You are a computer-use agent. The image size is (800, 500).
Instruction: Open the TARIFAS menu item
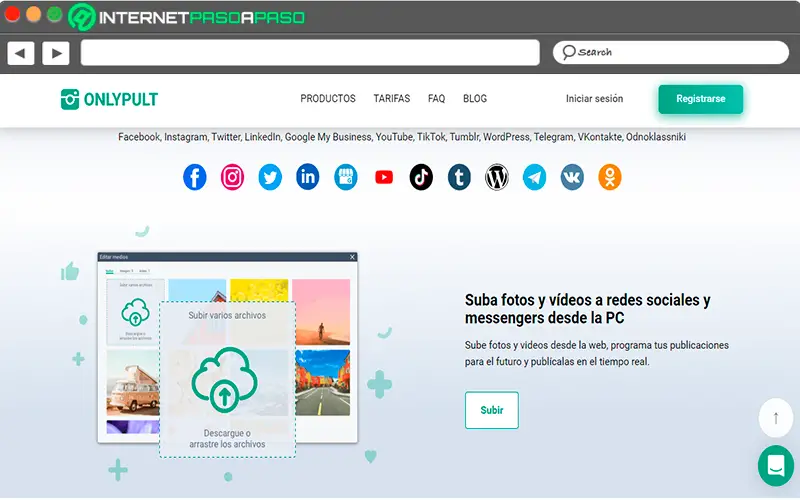[x=391, y=98]
